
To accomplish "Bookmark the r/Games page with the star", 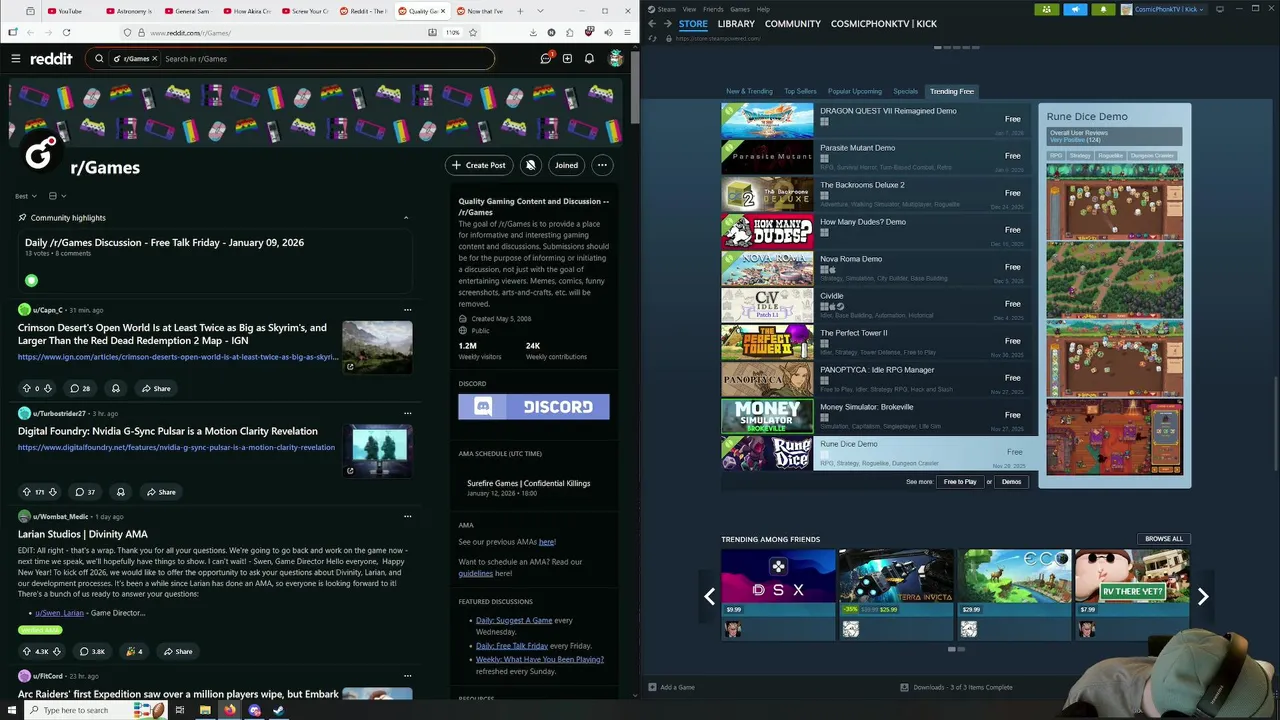I will coord(473,32).
